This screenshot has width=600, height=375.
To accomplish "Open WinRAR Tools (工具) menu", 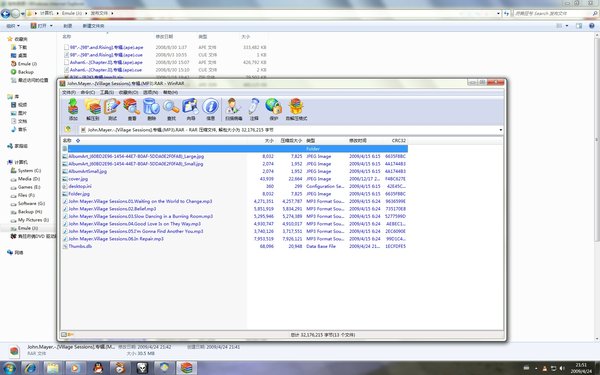I will point(107,93).
